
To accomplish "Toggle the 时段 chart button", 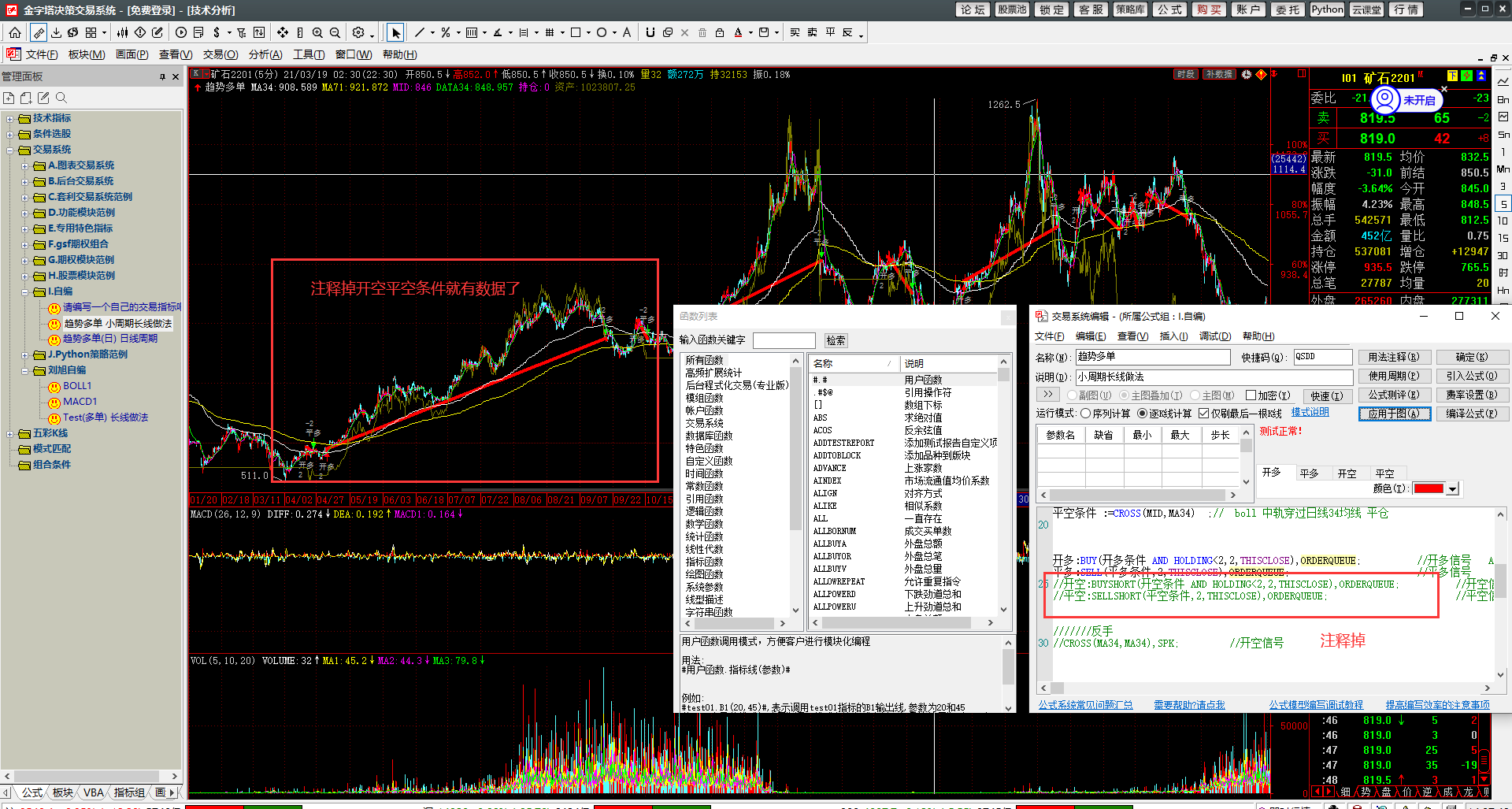I will 1185,74.
